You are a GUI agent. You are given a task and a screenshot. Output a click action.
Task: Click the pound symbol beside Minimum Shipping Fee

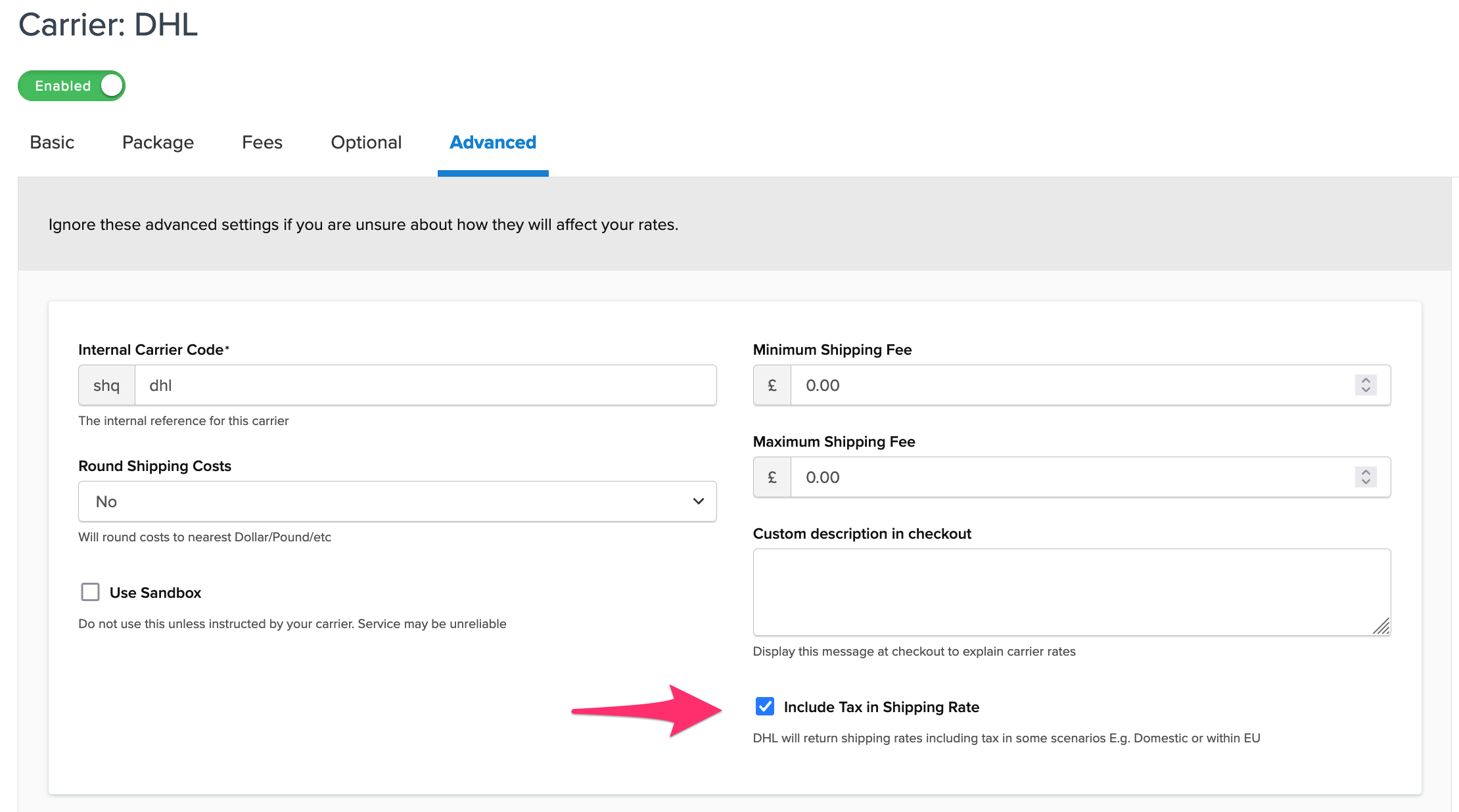coord(772,386)
